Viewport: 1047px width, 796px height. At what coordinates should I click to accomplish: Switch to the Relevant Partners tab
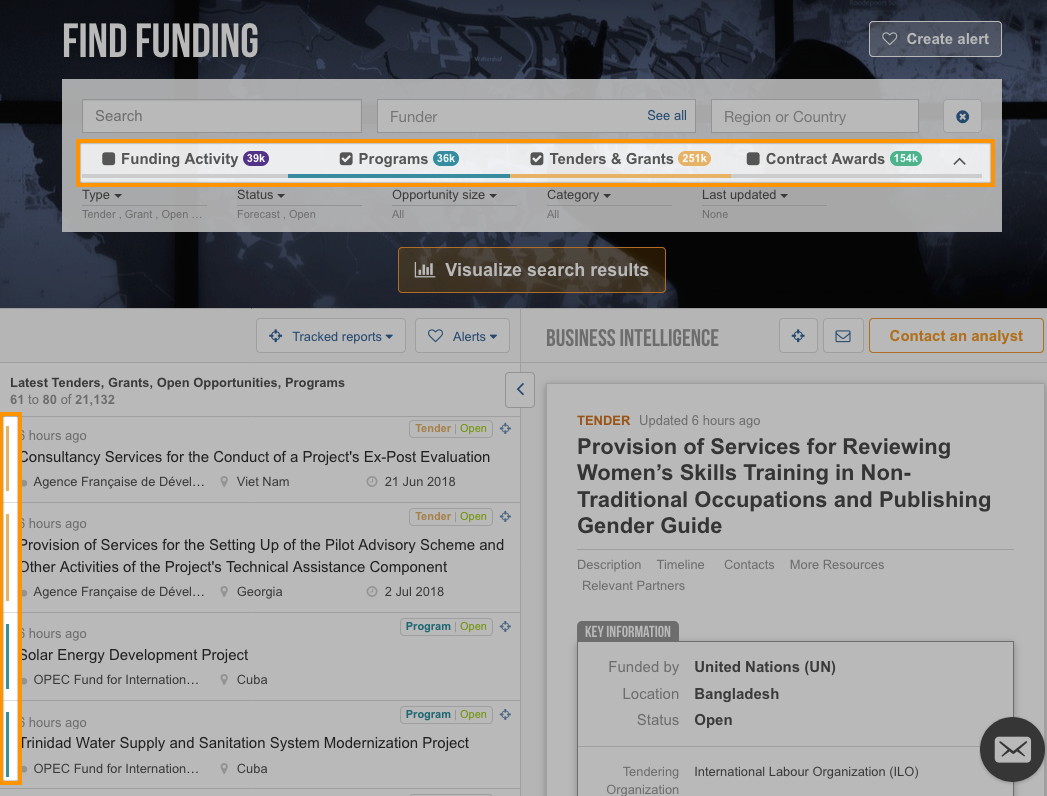tap(633, 586)
